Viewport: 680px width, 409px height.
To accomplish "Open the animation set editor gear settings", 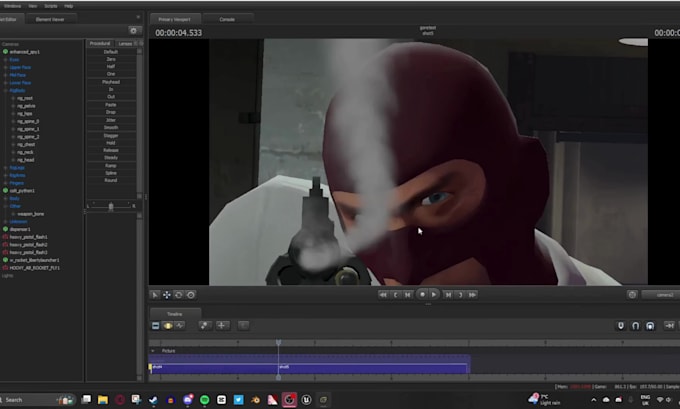I will click(x=134, y=30).
